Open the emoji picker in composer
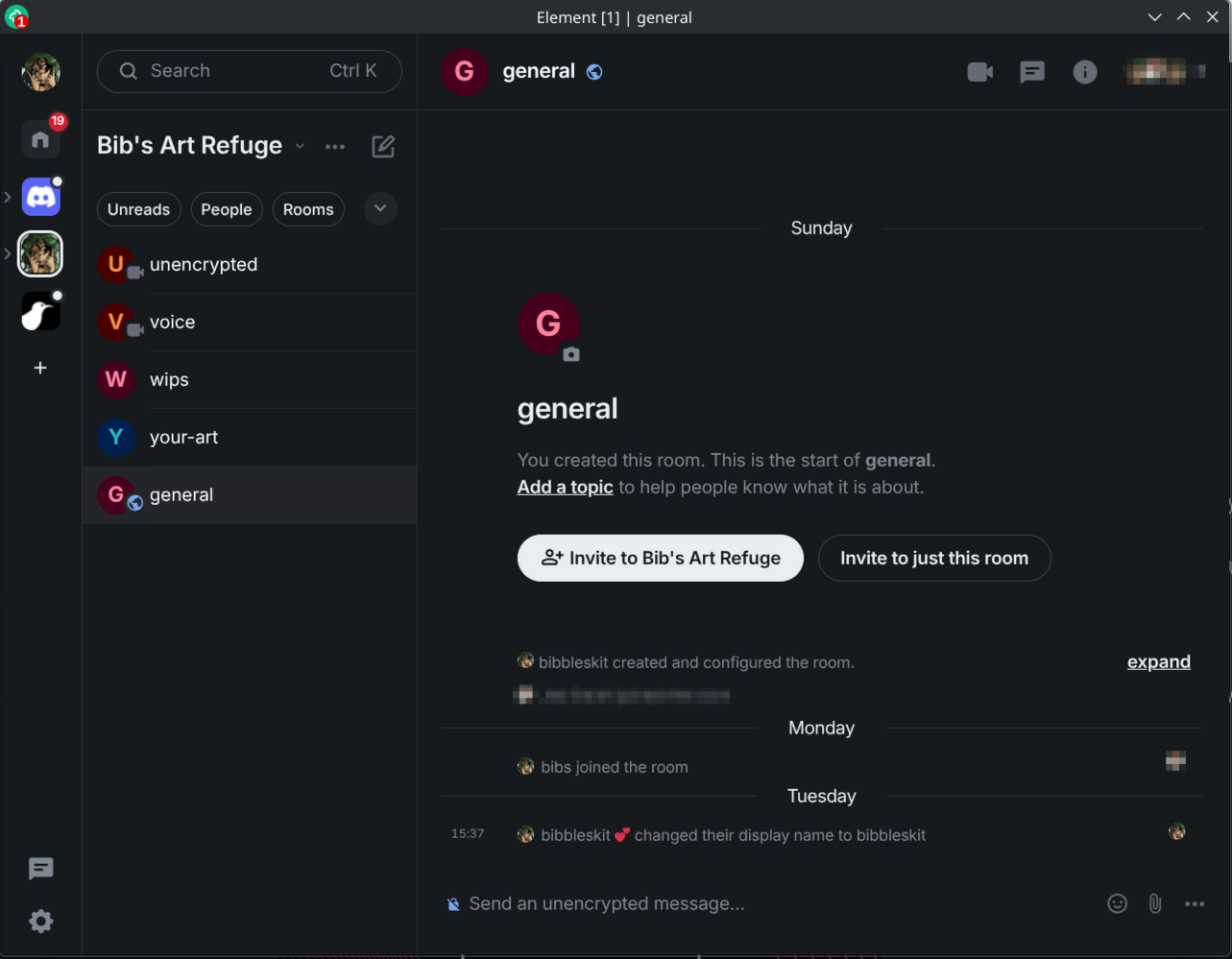The height and width of the screenshot is (959, 1232). pyautogui.click(x=1117, y=903)
